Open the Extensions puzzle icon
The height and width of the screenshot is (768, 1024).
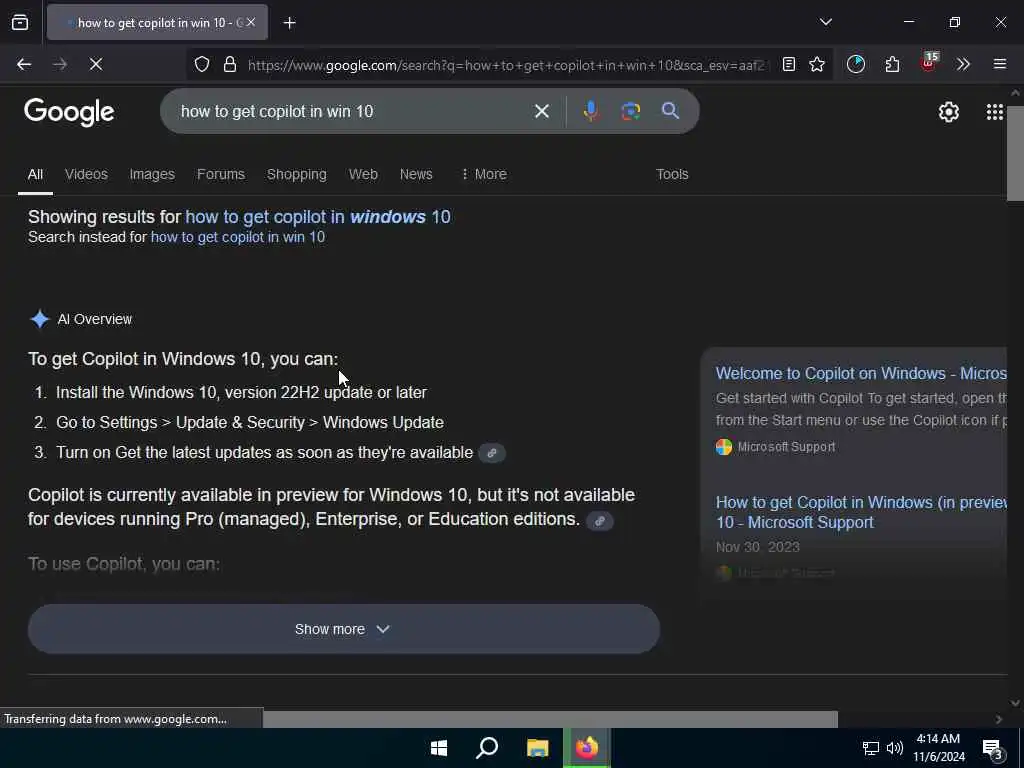[x=892, y=64]
